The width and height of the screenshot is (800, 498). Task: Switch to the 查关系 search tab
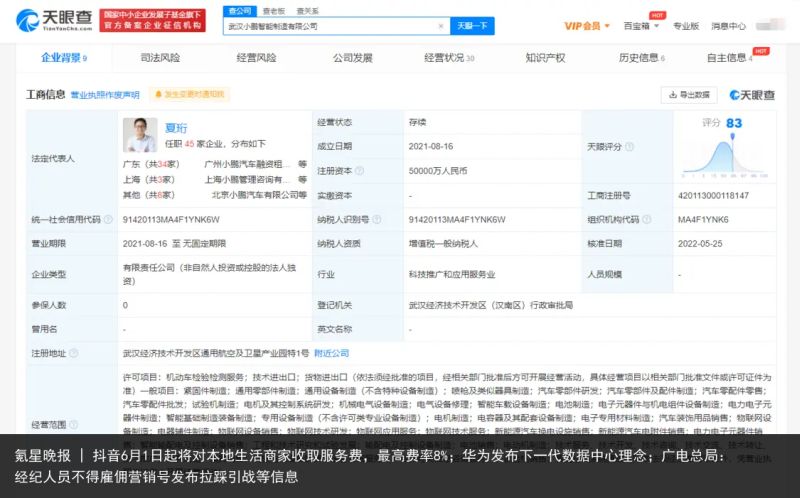point(307,11)
